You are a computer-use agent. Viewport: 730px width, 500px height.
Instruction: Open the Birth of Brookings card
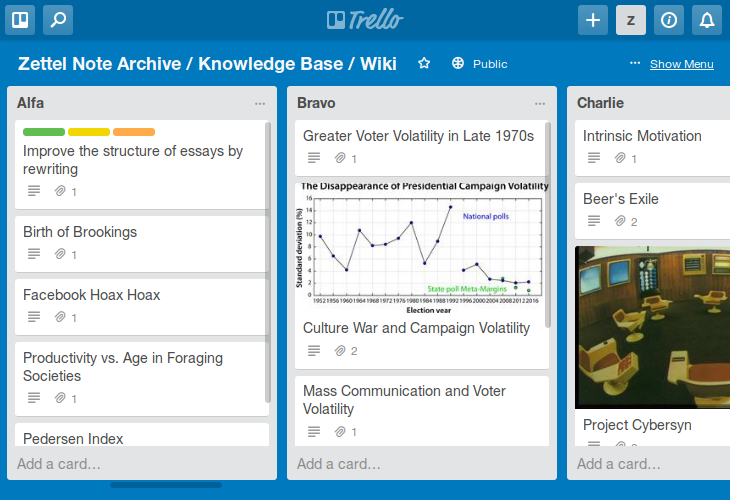(x=142, y=243)
